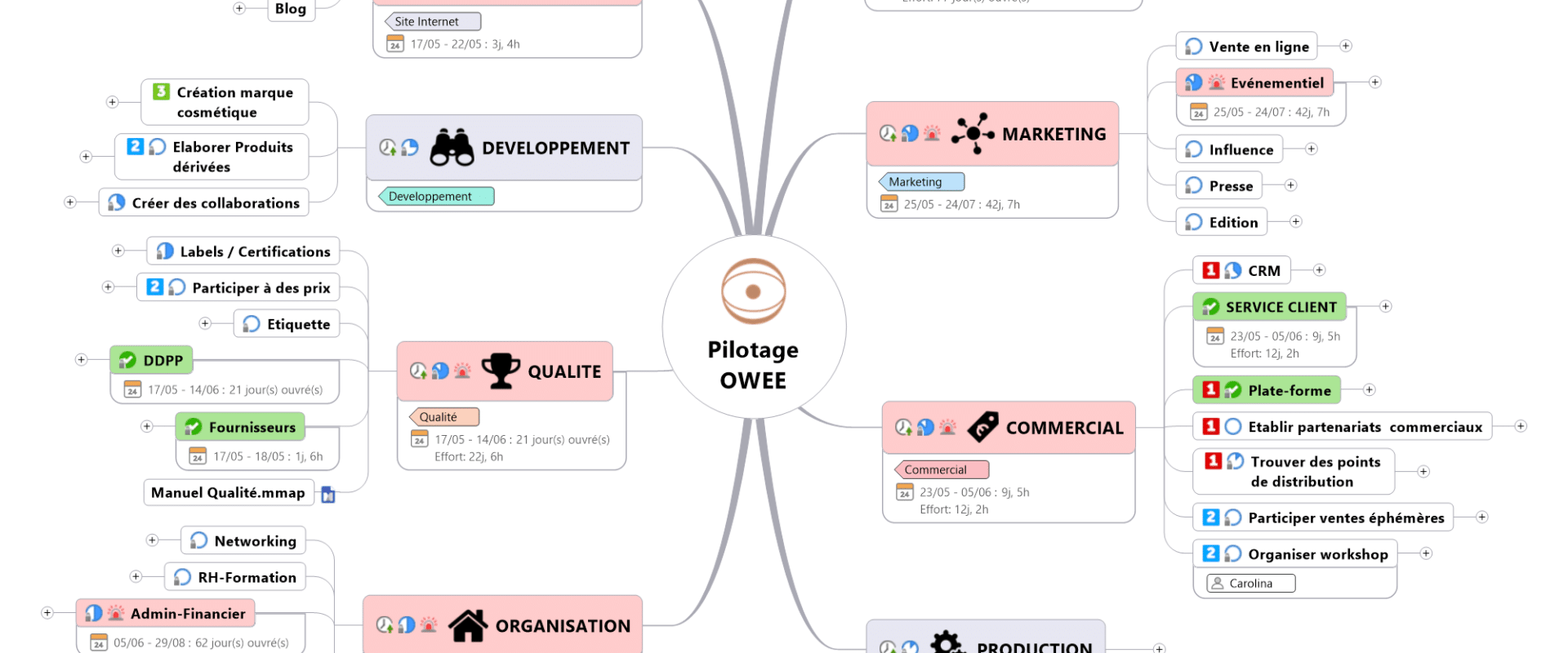Expand the CRM subtopics

click(x=1319, y=270)
